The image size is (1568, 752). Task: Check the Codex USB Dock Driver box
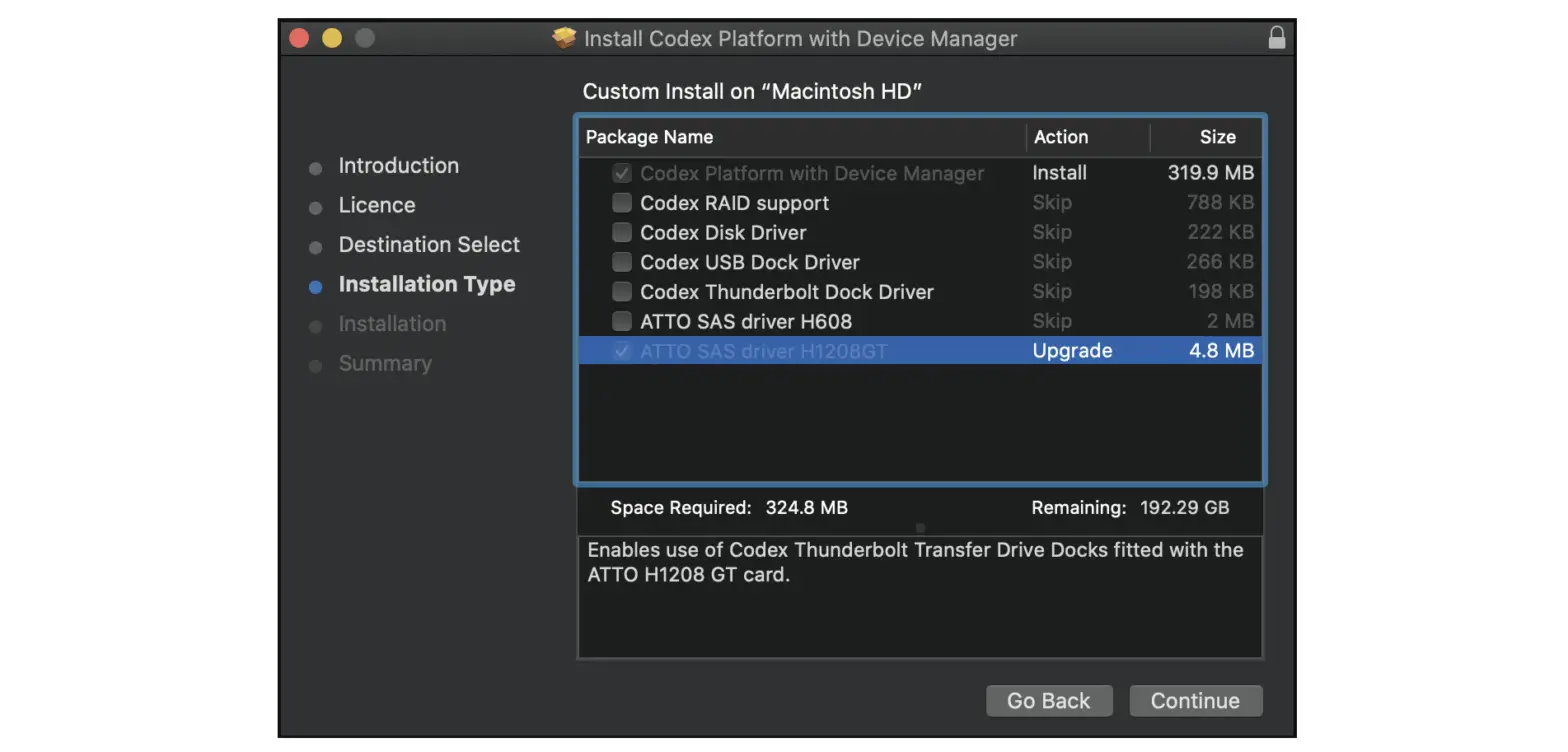622,262
